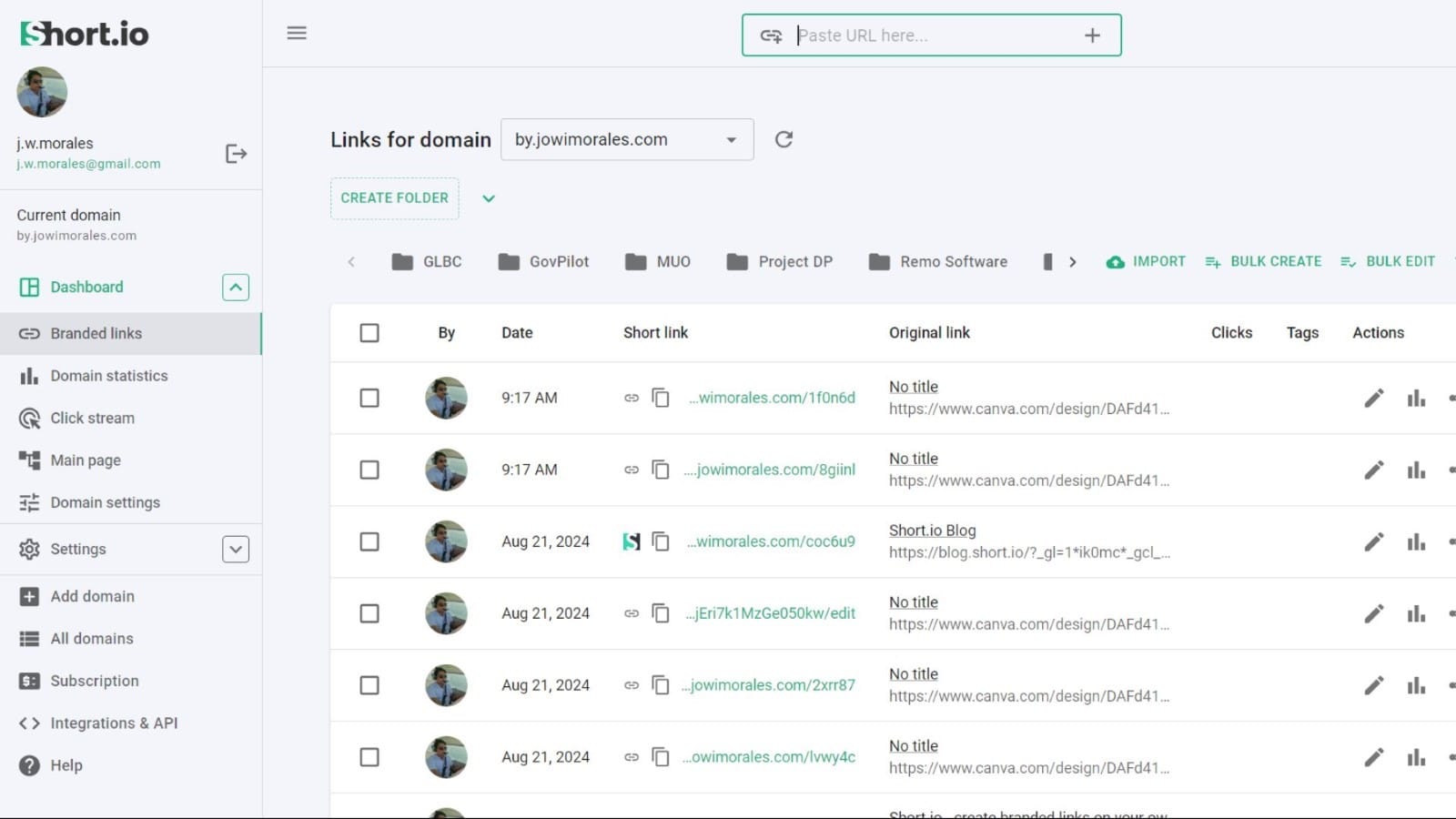This screenshot has height=819, width=1456.
Task: Select the checkbox for the 8giinl link
Action: click(x=369, y=470)
